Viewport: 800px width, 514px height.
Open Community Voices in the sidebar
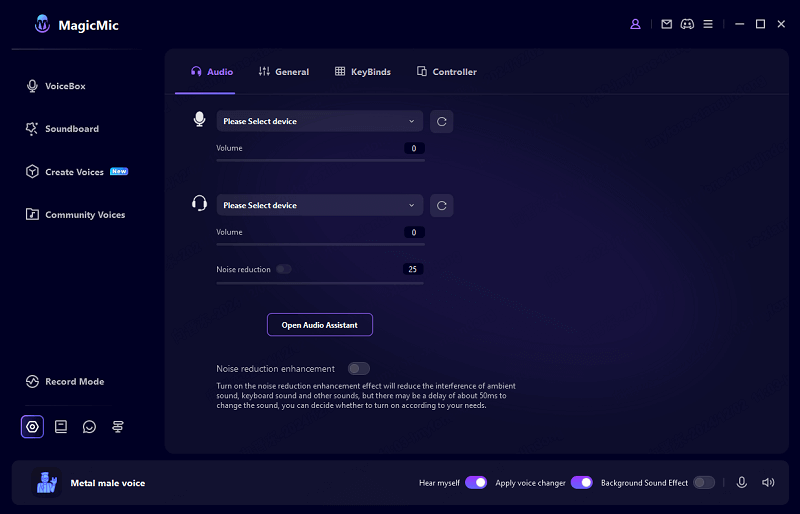coord(76,215)
